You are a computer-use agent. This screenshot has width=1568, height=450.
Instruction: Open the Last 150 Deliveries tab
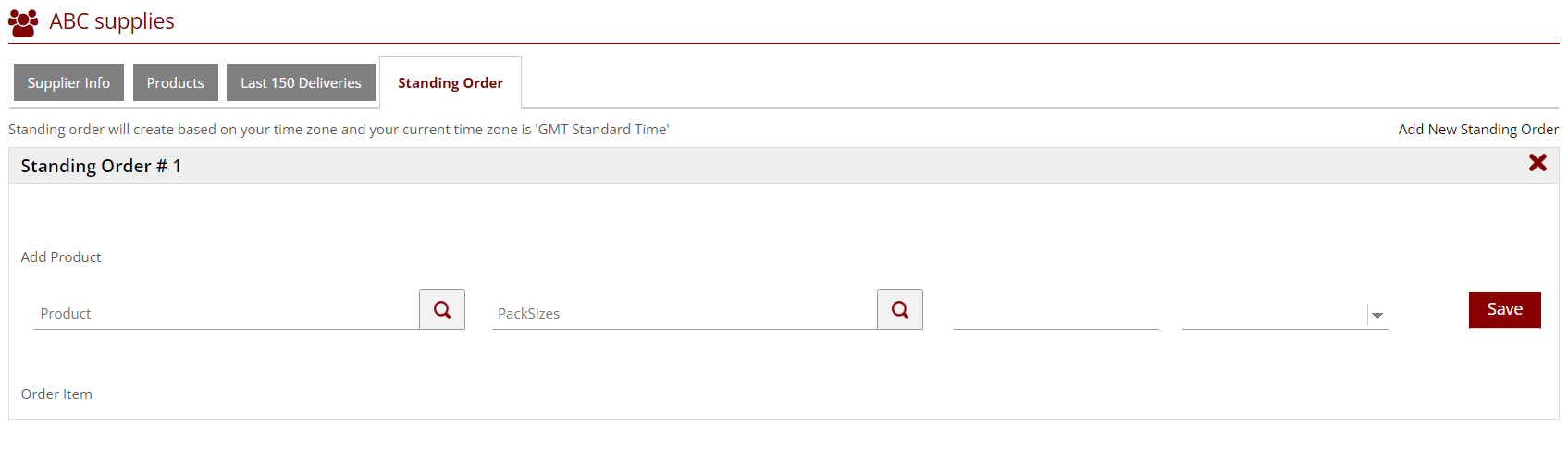pos(301,82)
